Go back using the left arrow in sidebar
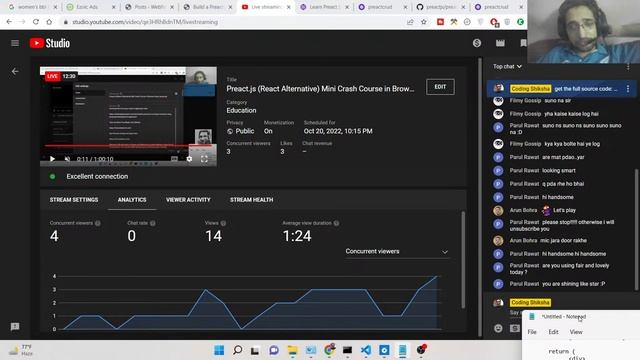 pyautogui.click(x=15, y=71)
